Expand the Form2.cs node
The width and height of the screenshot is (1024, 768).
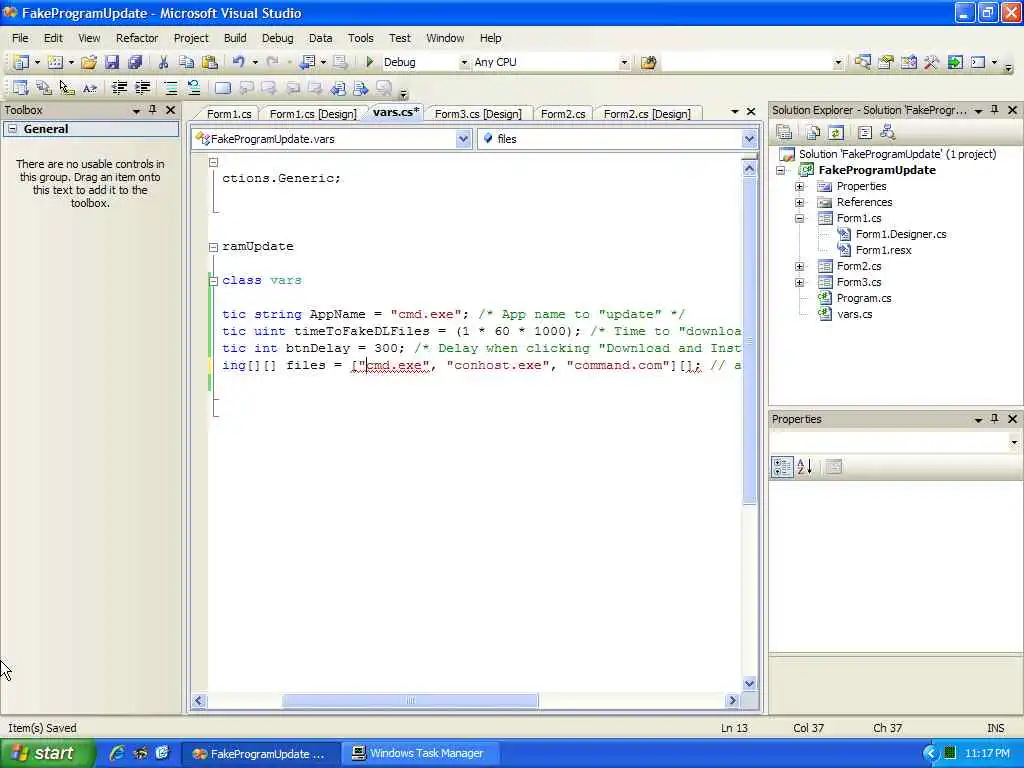click(799, 266)
